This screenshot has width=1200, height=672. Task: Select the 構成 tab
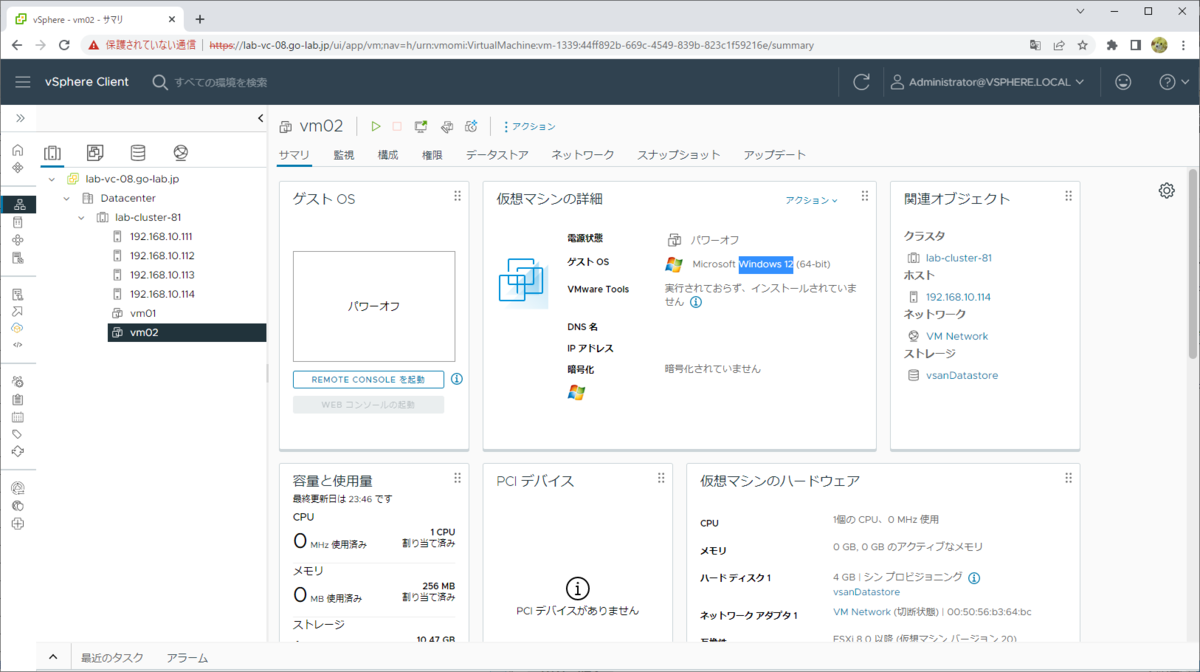point(388,155)
